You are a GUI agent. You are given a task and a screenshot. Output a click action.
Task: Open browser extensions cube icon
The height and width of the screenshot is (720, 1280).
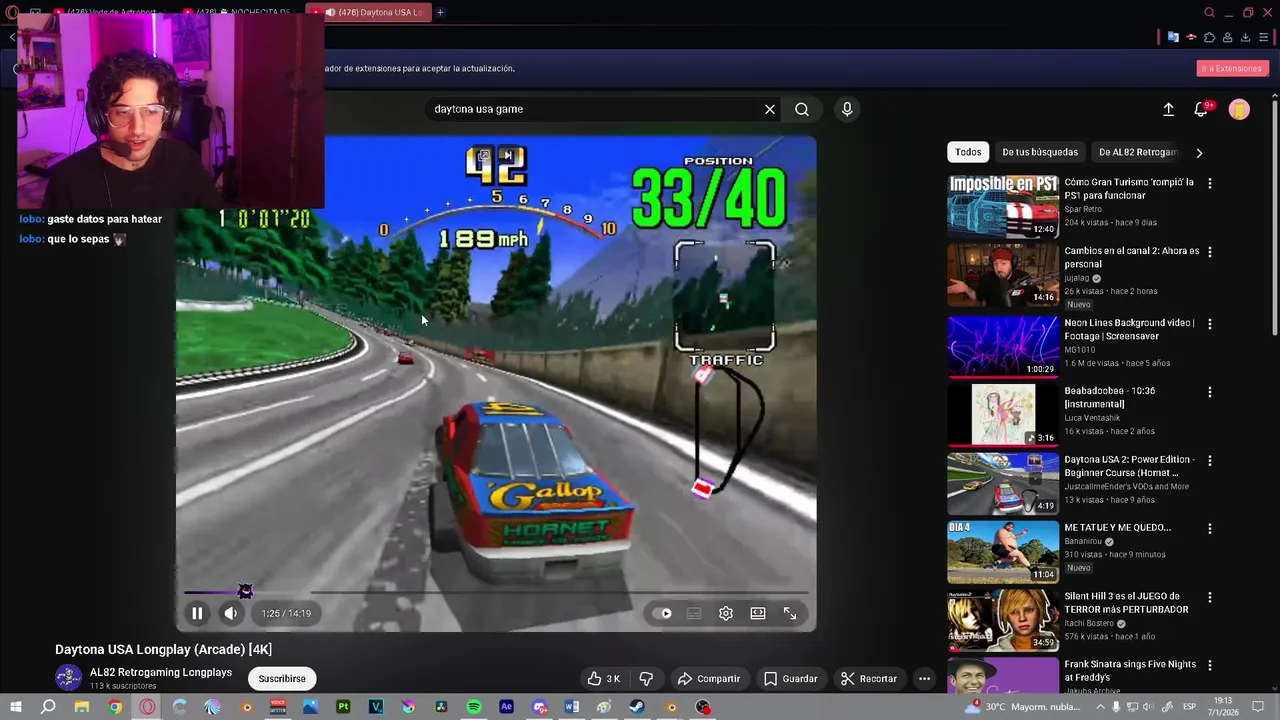click(x=1209, y=37)
